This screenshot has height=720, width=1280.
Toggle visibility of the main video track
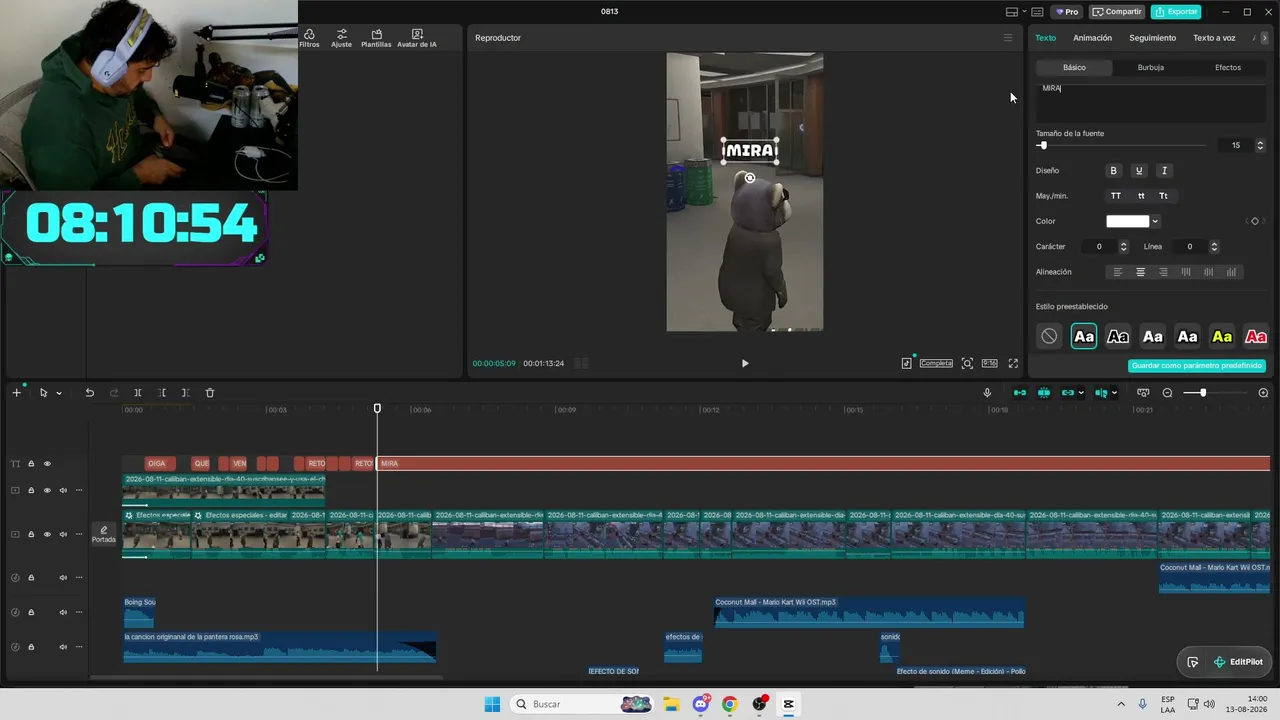coord(47,534)
